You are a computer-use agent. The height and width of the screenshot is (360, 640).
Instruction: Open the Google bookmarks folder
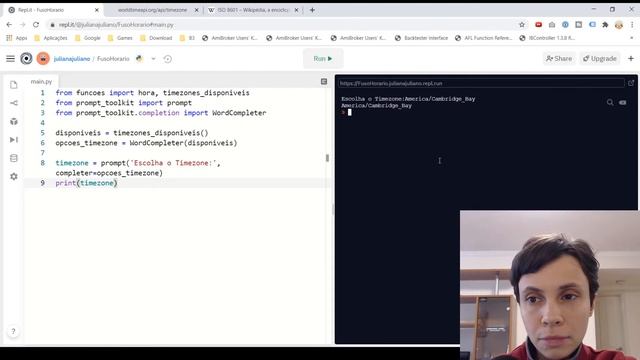[88, 38]
